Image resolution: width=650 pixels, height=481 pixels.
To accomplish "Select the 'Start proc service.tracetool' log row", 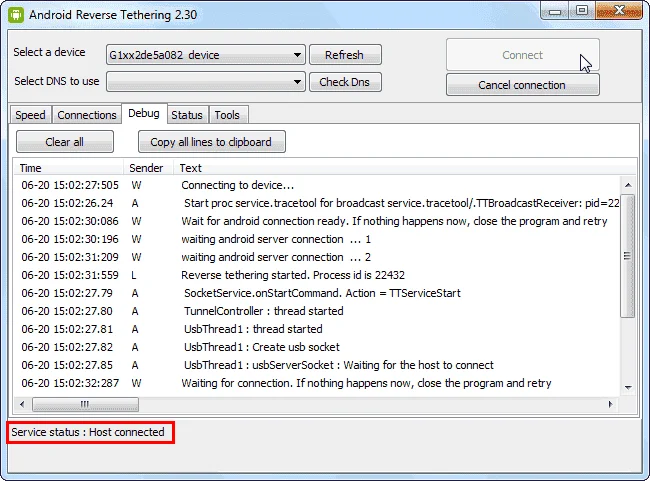I will tap(317, 203).
